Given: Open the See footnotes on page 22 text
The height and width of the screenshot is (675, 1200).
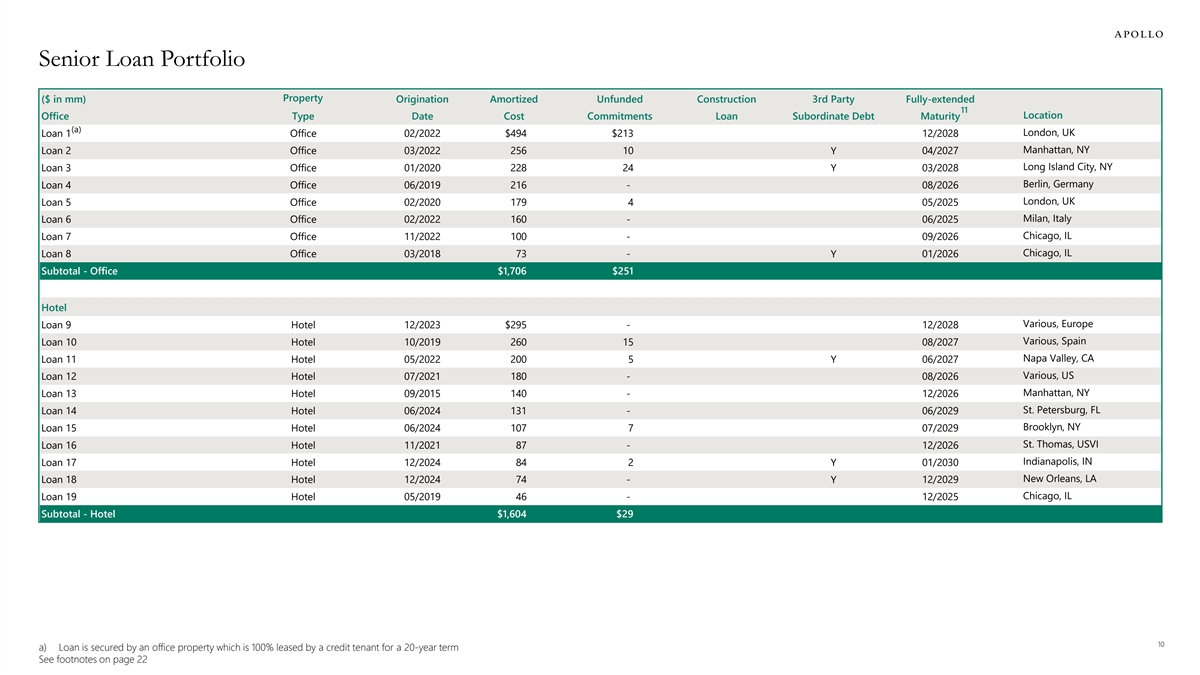Looking at the screenshot, I should click(x=93, y=660).
